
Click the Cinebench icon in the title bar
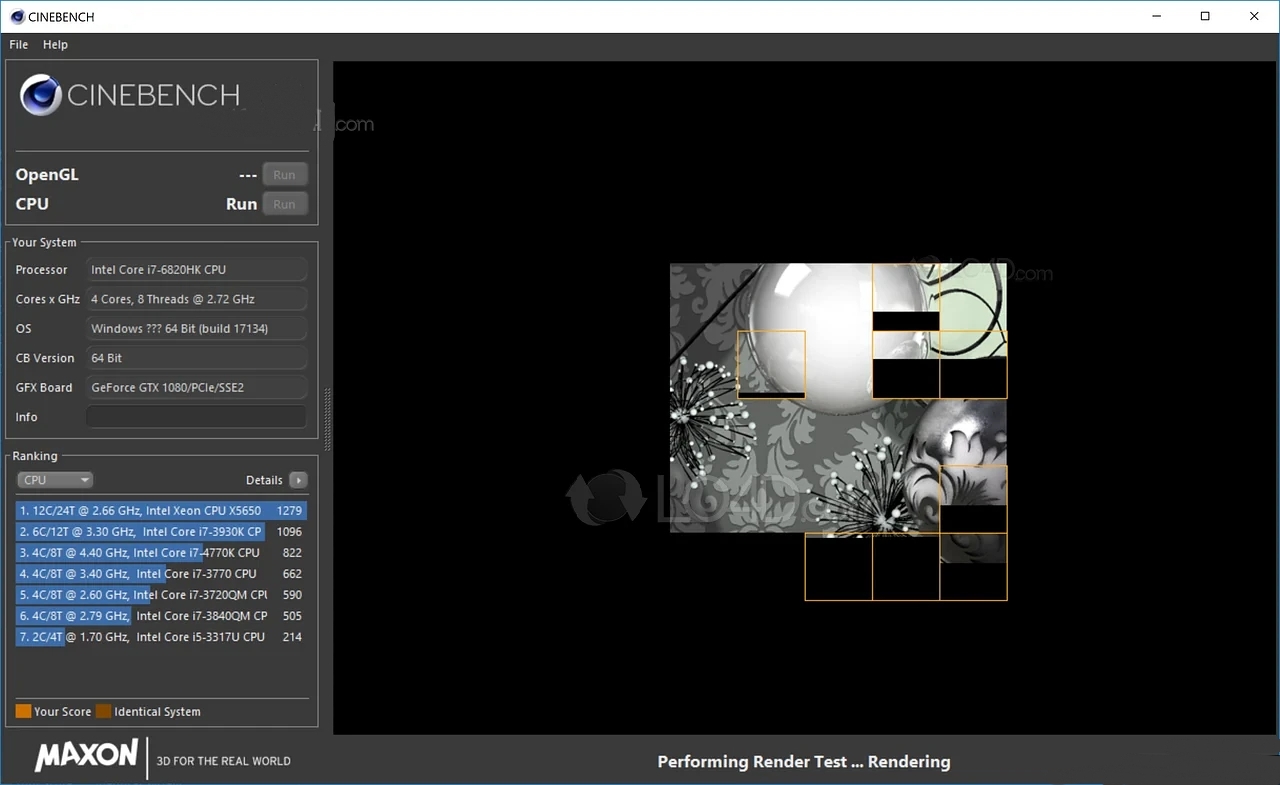click(16, 16)
